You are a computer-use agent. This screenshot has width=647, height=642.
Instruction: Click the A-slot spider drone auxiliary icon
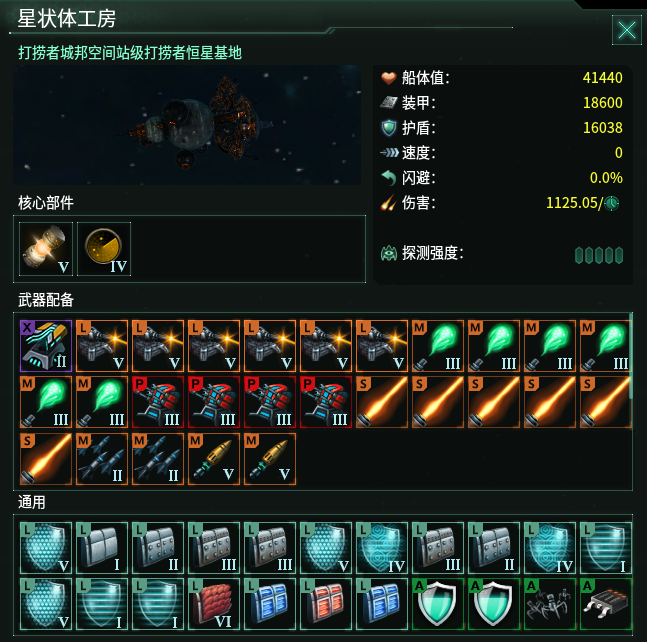click(550, 604)
